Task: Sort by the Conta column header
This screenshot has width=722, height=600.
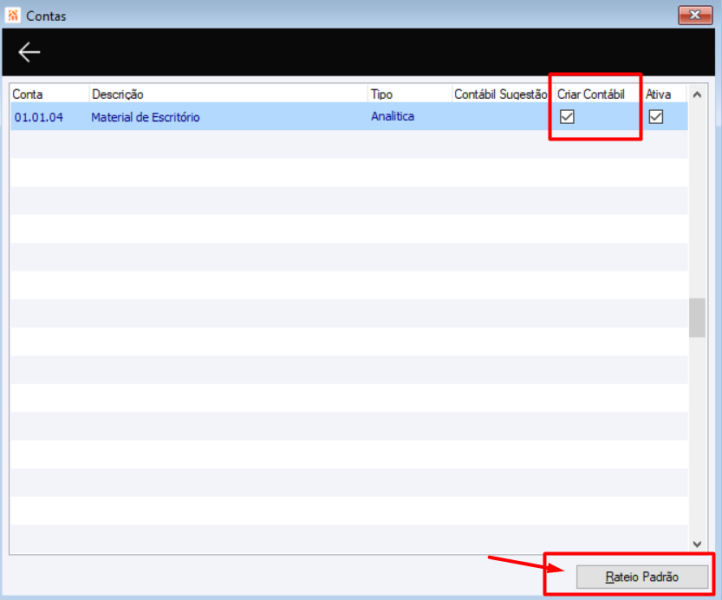Action: pos(49,94)
